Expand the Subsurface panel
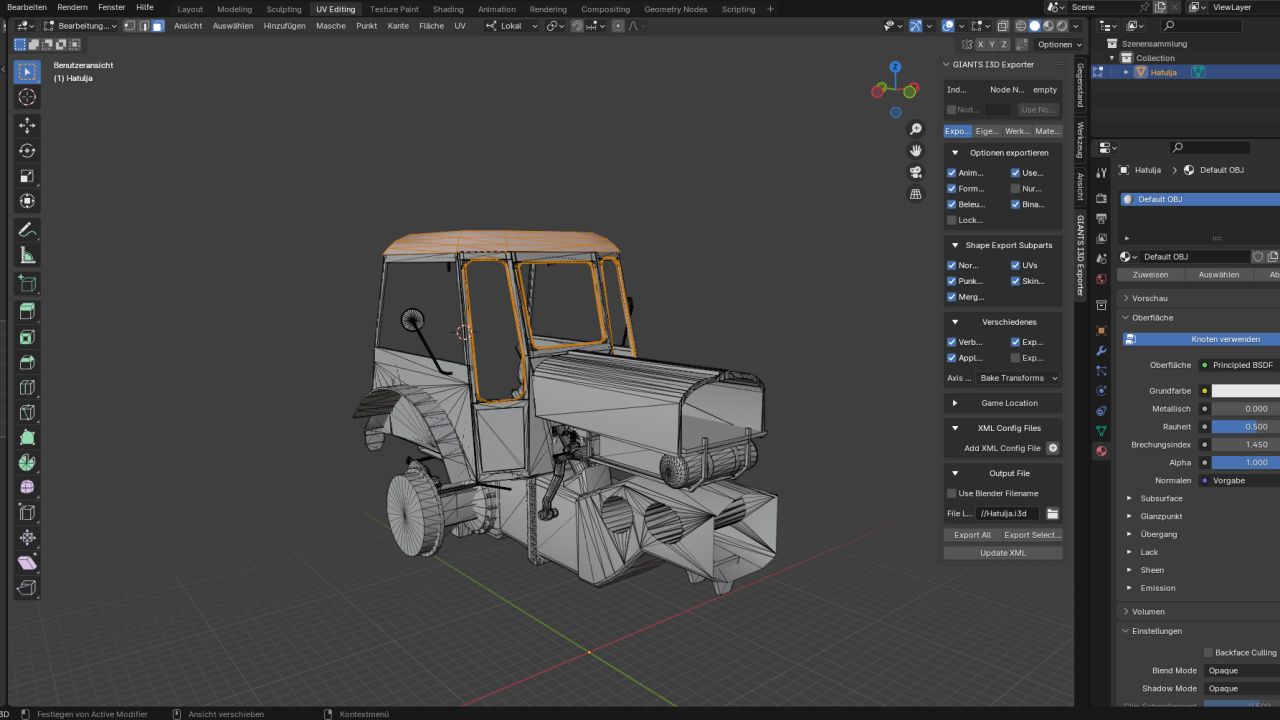The height and width of the screenshot is (720, 1280). (1130, 498)
